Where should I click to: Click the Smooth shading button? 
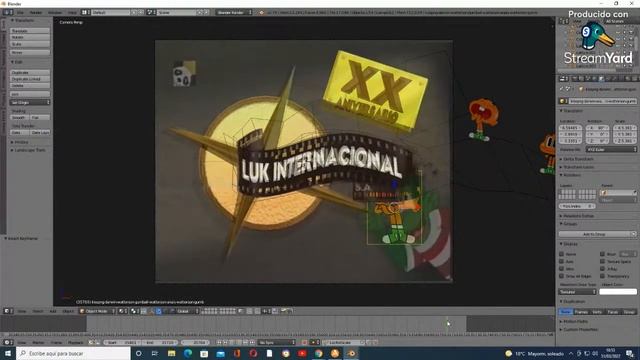coord(19,118)
